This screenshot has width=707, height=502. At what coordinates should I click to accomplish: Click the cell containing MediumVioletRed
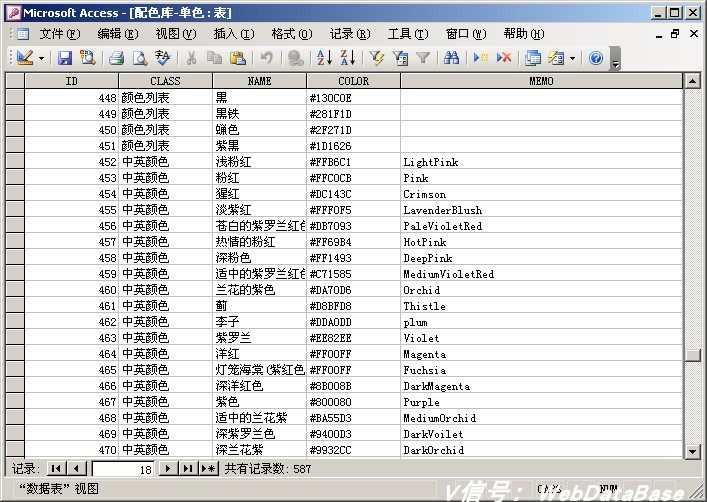tap(542, 274)
